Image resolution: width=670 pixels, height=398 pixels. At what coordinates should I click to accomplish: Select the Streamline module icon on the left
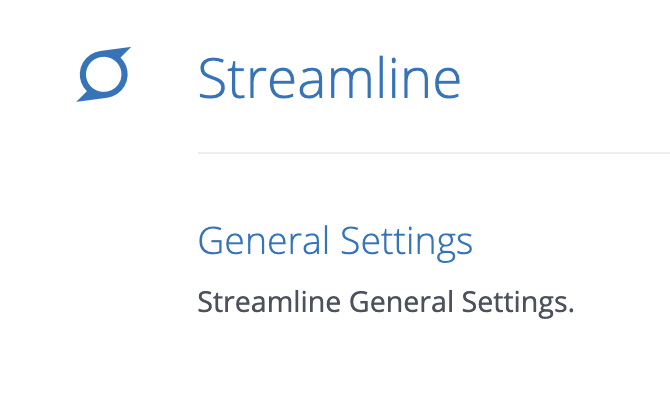tap(104, 74)
